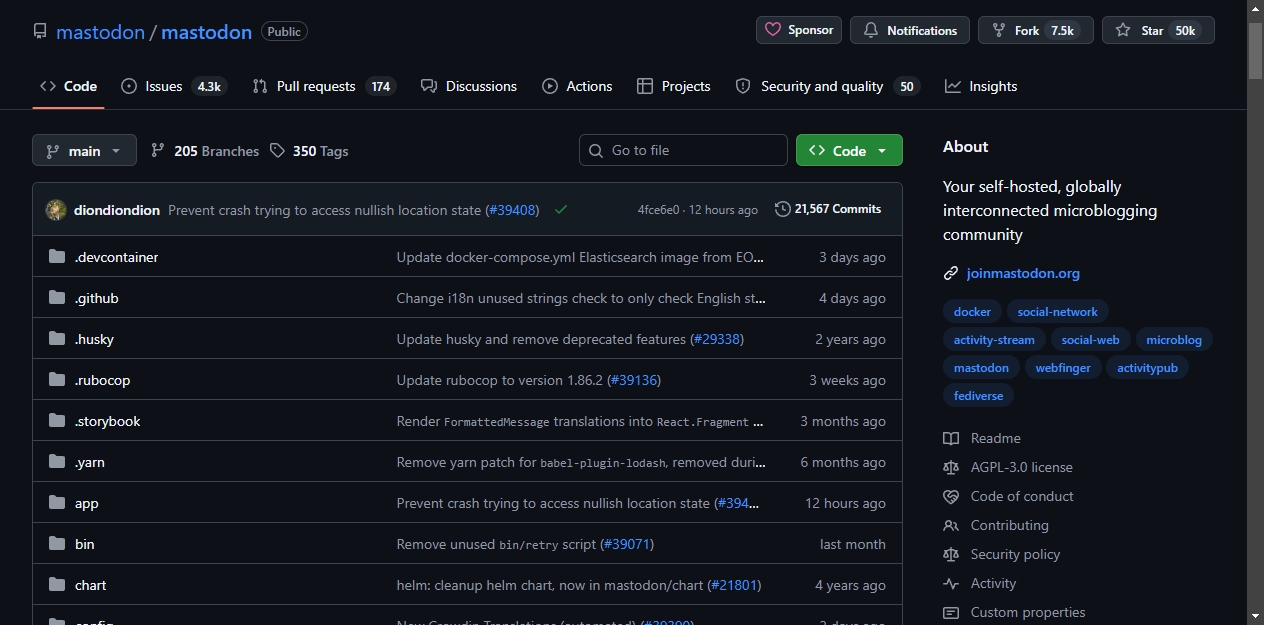Click the book icon beside Readme
This screenshot has width=1264, height=625.
point(951,438)
